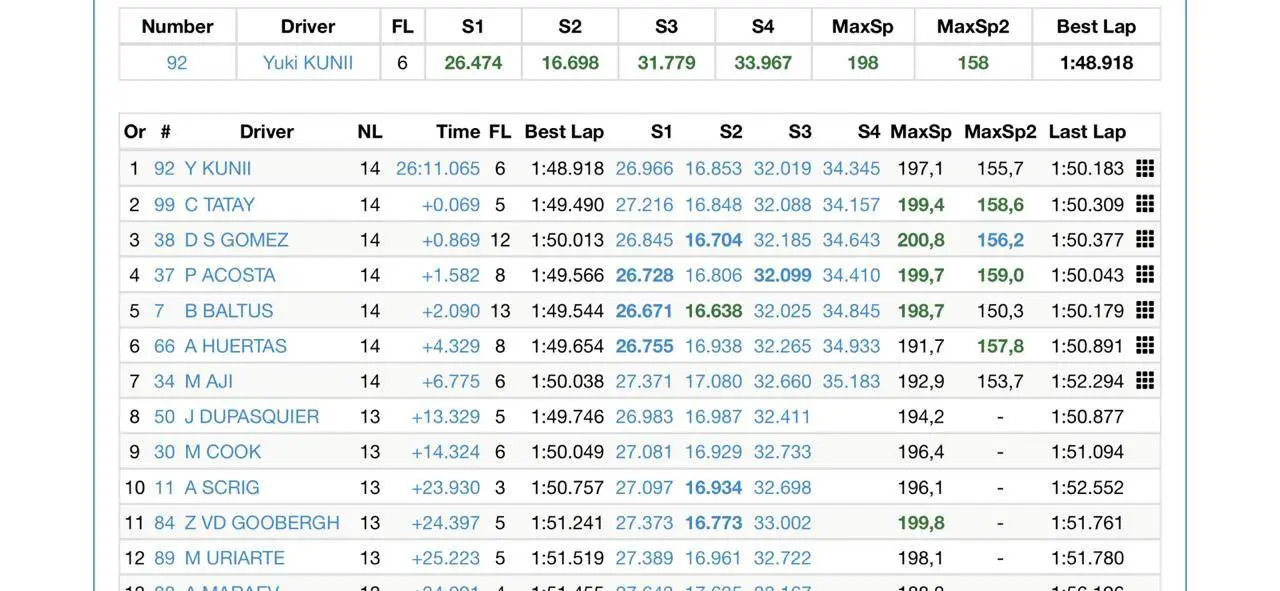Sort table by Last Lap header
The image size is (1280, 591).
coord(1087,132)
